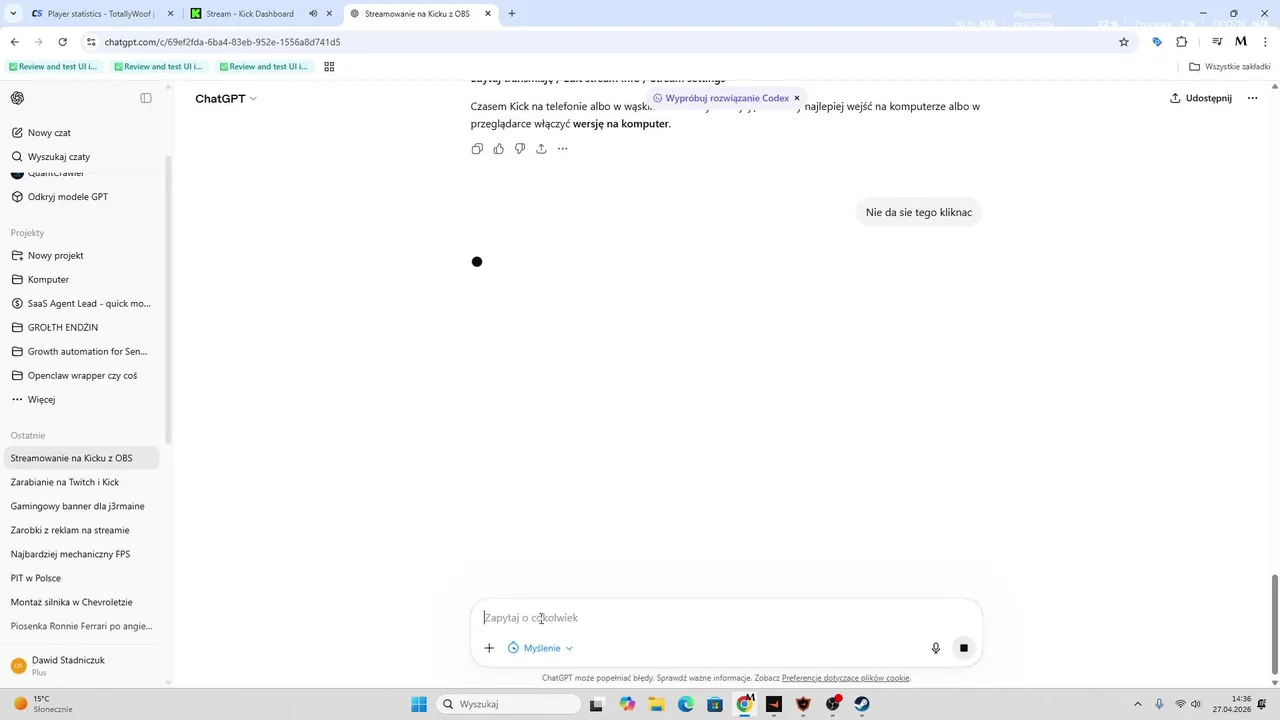Give the response a thumbs up

pos(499,149)
